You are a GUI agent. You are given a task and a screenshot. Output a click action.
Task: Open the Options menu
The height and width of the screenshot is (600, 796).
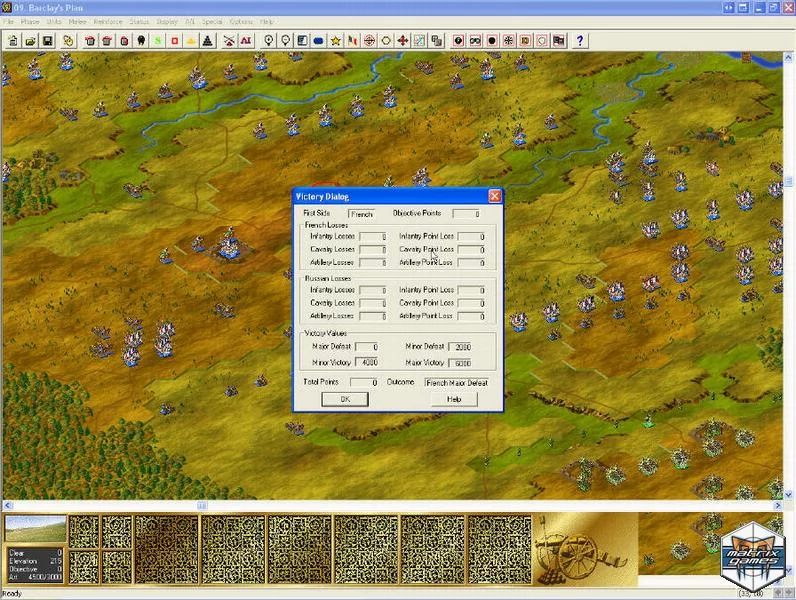[x=241, y=22]
